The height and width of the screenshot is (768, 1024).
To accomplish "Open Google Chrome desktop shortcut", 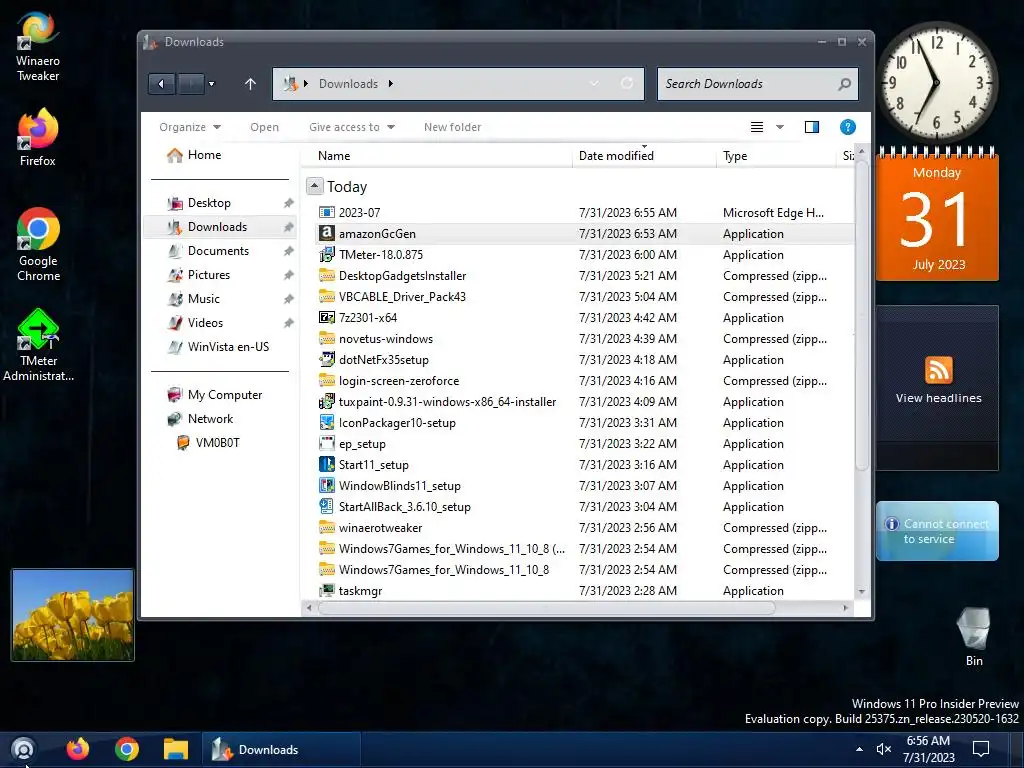I will tap(38, 244).
